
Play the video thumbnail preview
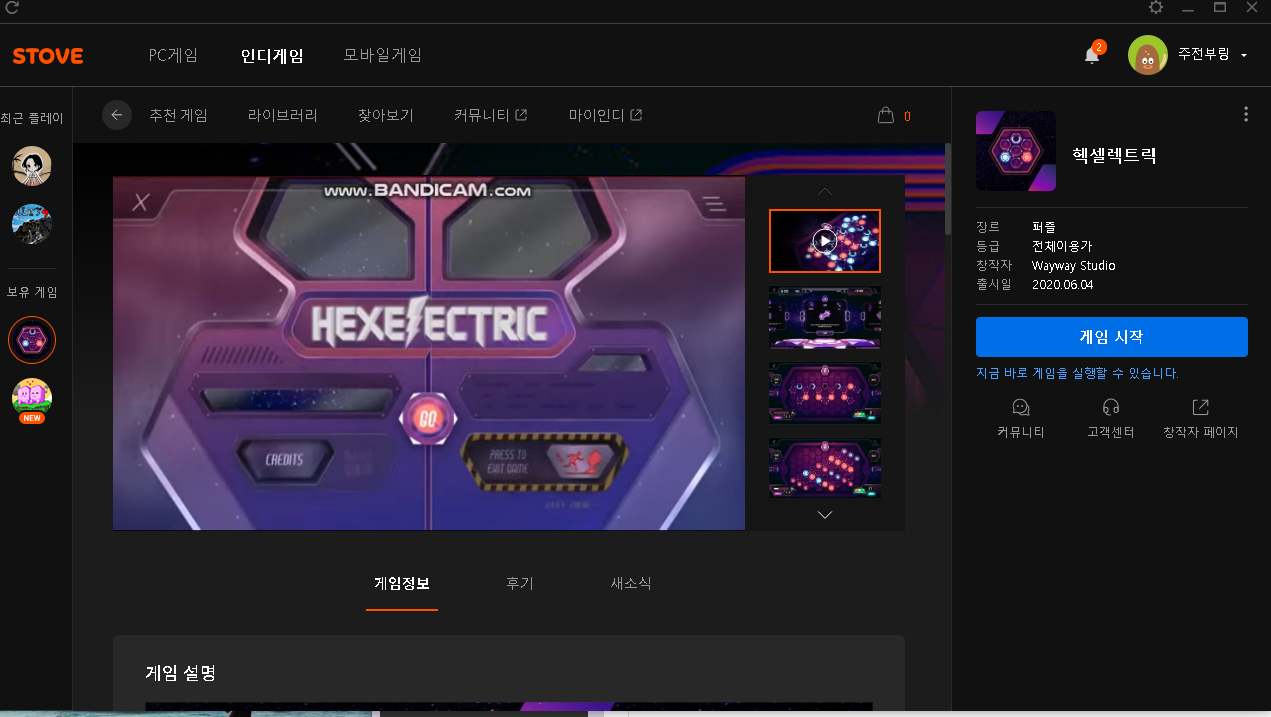coord(824,241)
